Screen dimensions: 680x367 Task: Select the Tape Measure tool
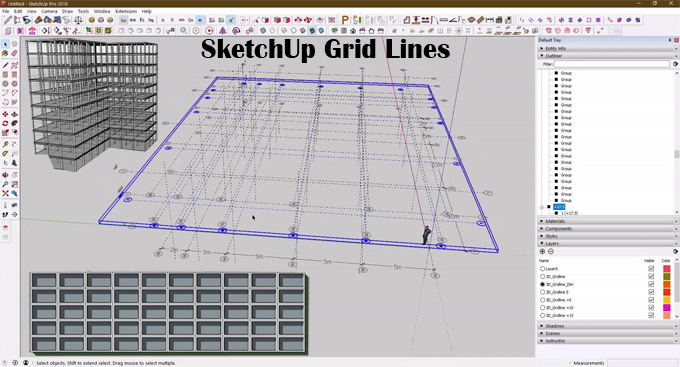click(5, 144)
